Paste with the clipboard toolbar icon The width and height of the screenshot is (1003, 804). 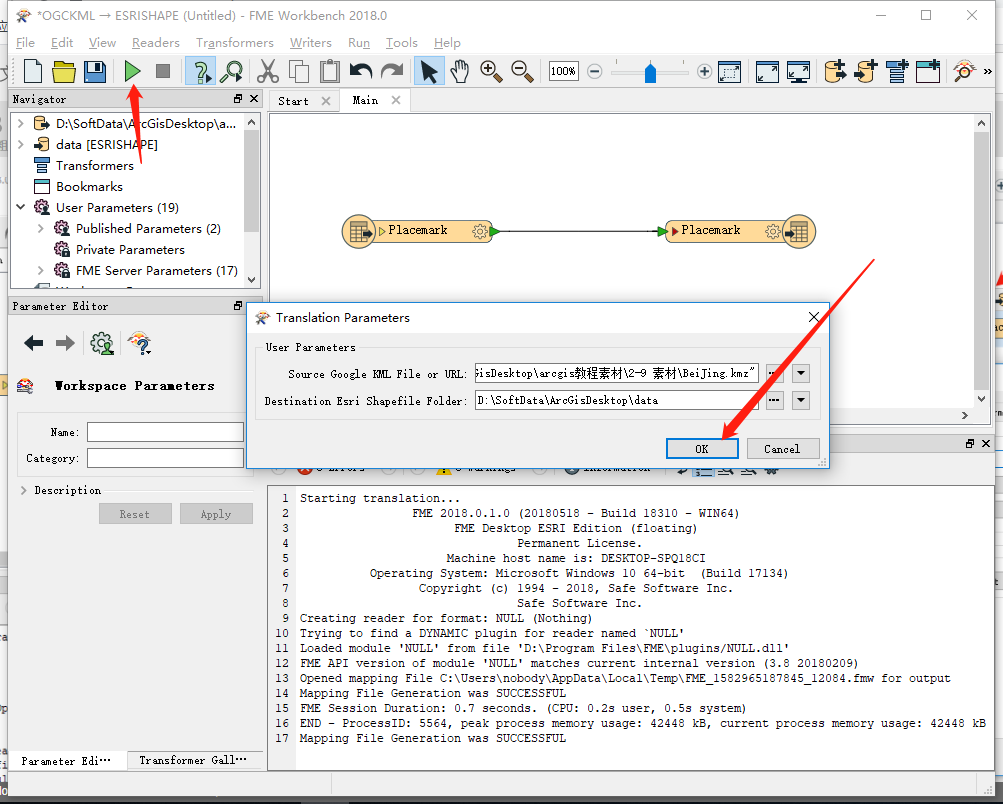click(x=330, y=71)
